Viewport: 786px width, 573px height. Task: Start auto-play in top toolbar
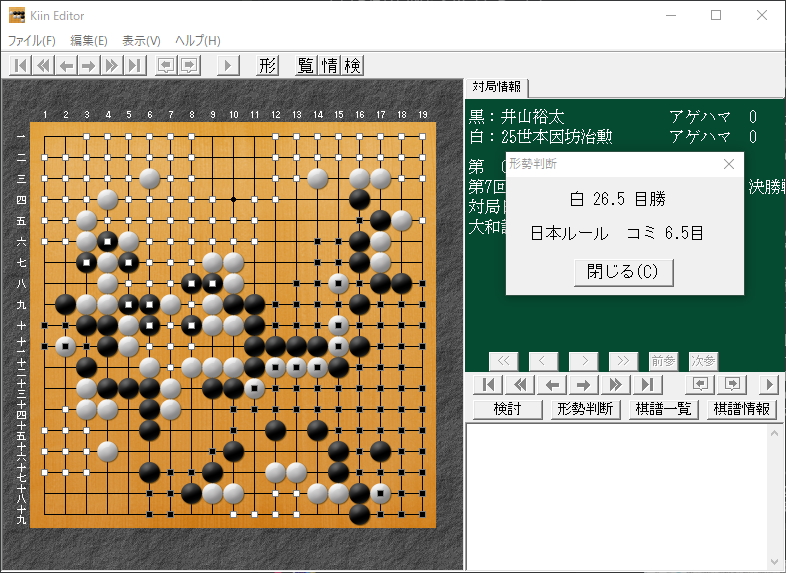pos(228,65)
